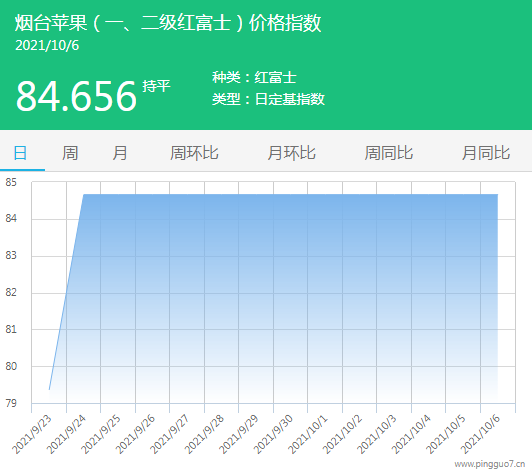
Task: Click the 2021/10/1 axis date label
Action: point(308,434)
